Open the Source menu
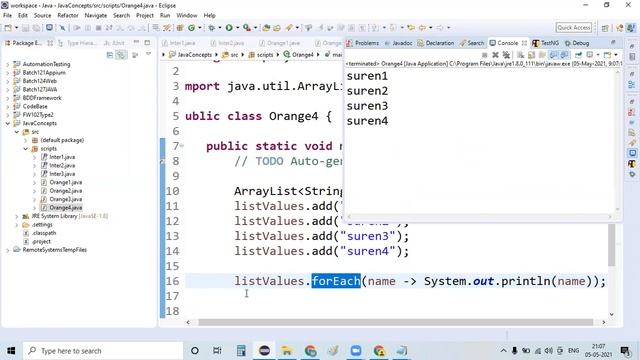The width and height of the screenshot is (640, 360). pos(42,15)
